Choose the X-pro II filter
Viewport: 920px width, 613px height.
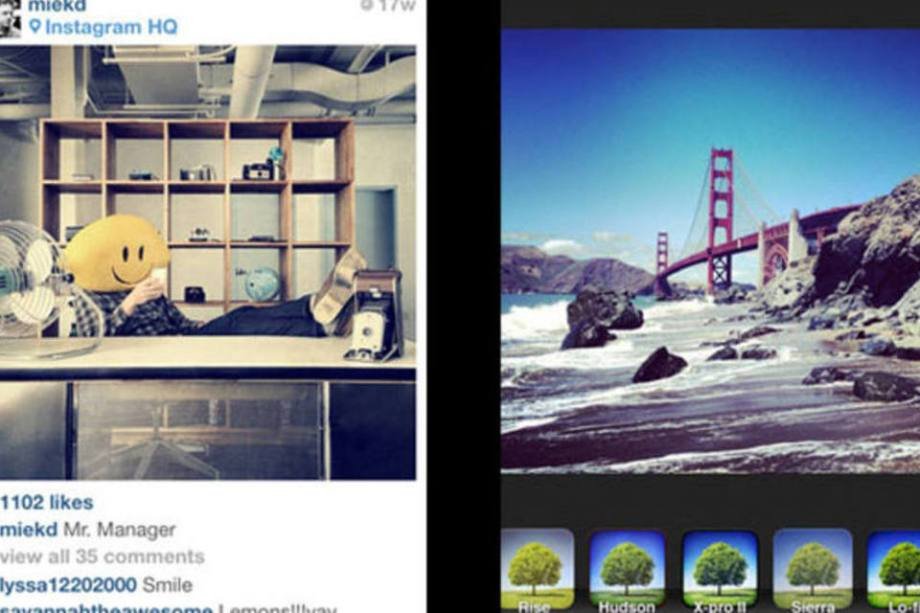[x=719, y=570]
